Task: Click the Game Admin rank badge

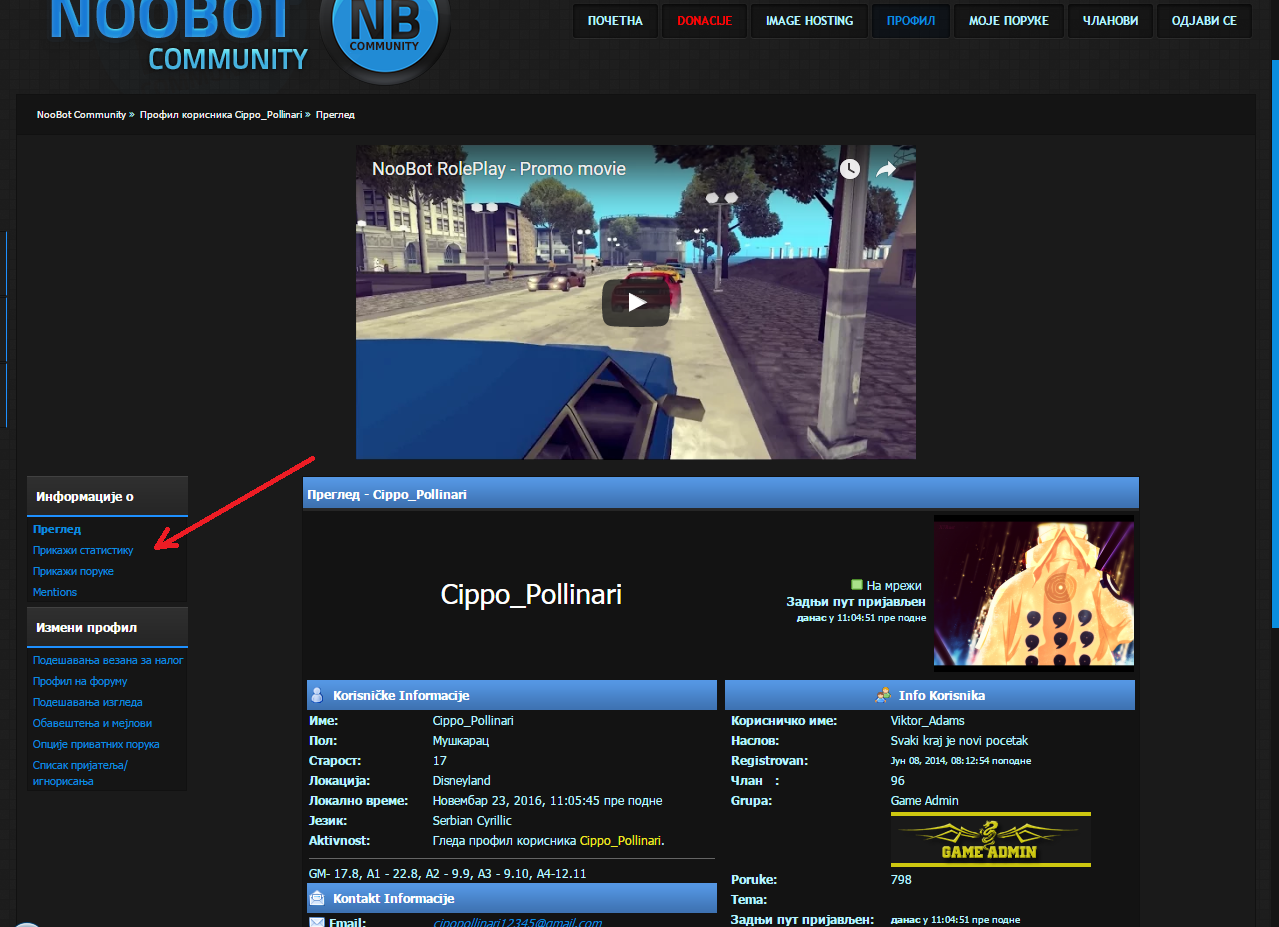Action: point(990,839)
